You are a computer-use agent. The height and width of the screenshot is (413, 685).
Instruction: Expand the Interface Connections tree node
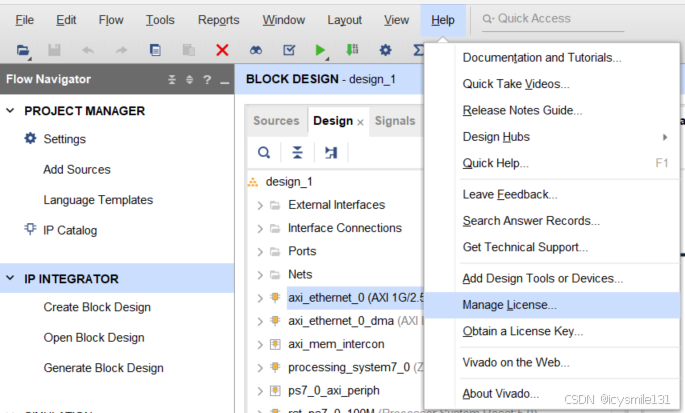click(x=260, y=229)
